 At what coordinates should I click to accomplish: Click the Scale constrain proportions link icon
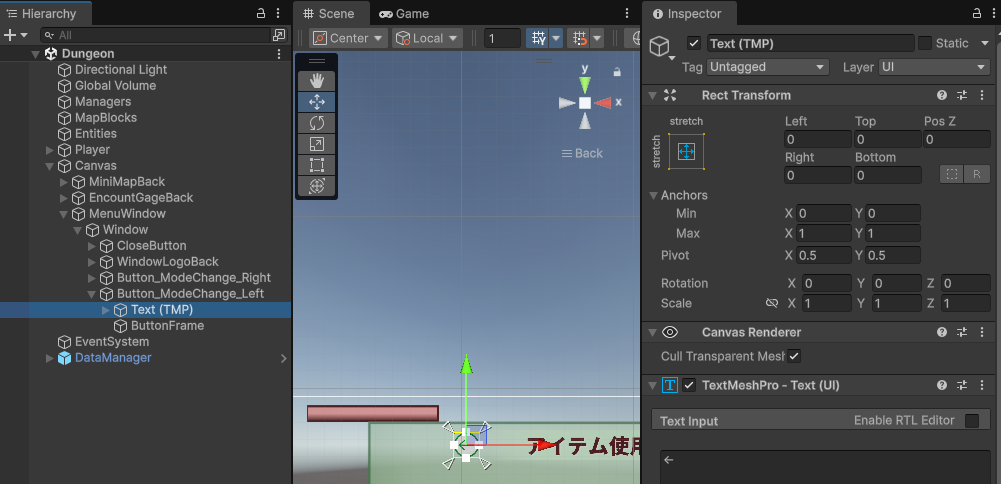tap(771, 303)
